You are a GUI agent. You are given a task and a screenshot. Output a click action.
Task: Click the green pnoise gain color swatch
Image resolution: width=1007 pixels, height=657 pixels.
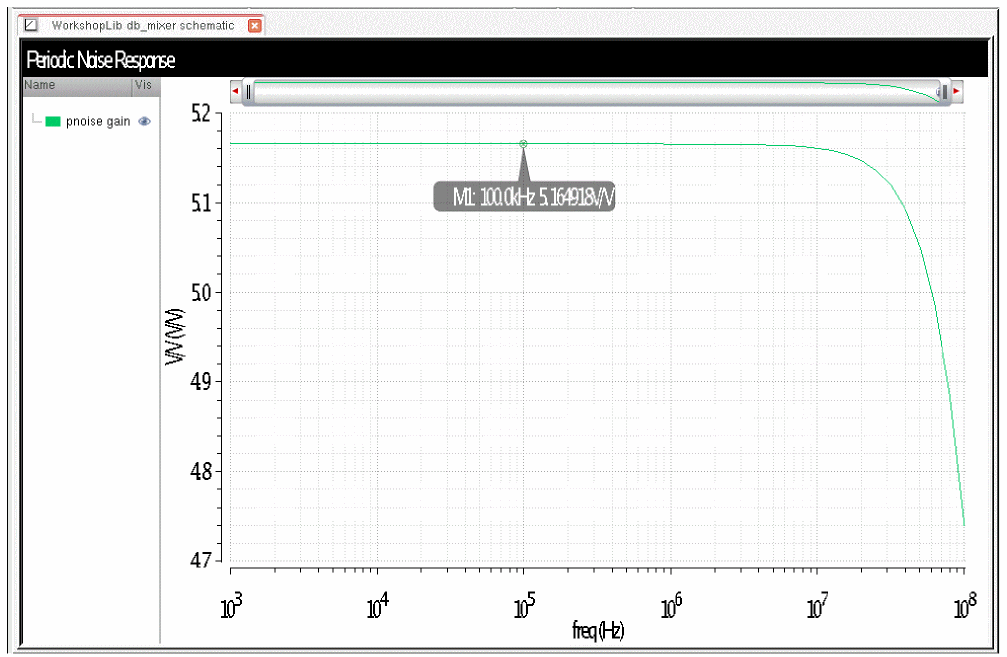click(x=53, y=121)
